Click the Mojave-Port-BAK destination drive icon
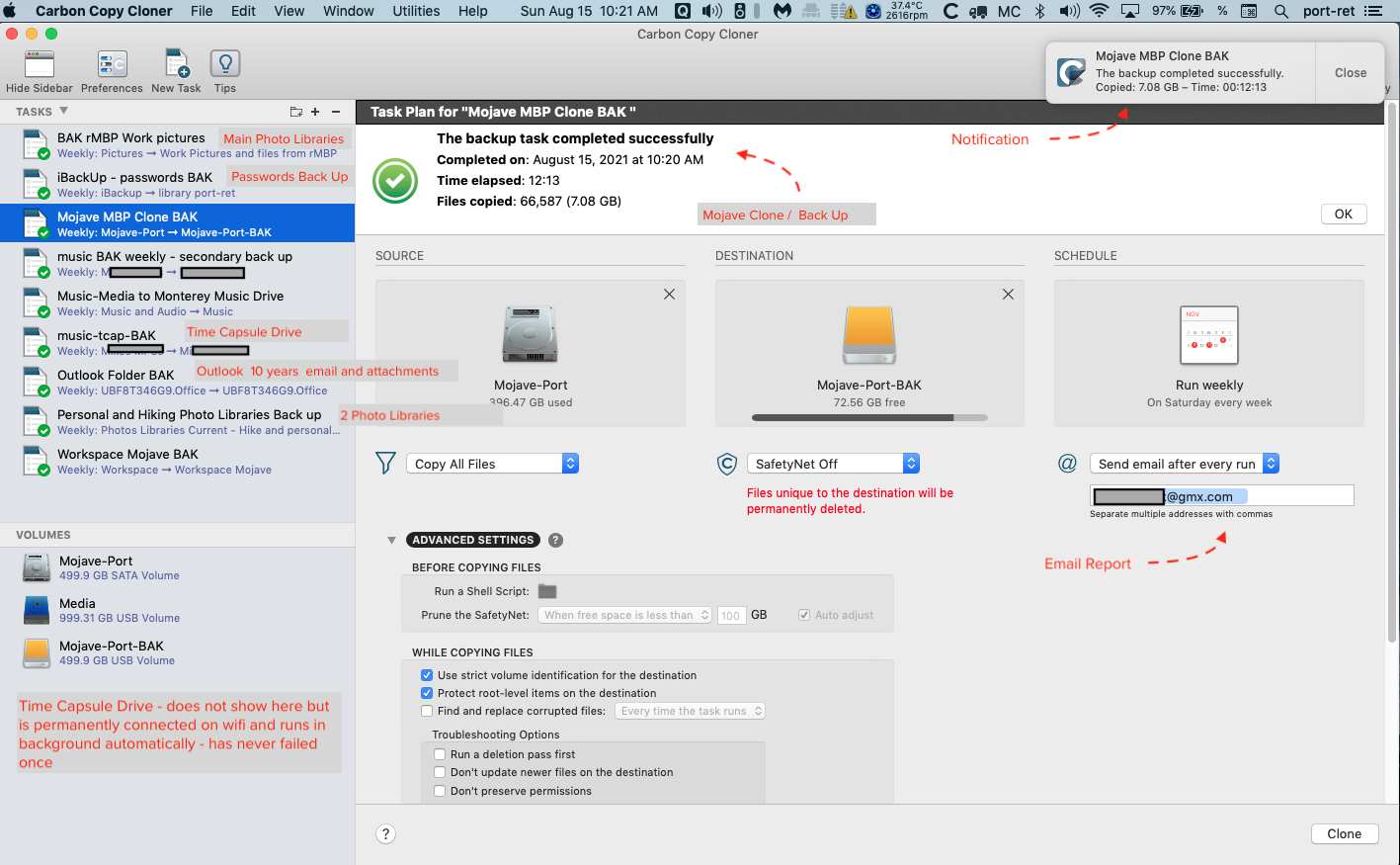The width and height of the screenshot is (1400, 865). tap(869, 335)
